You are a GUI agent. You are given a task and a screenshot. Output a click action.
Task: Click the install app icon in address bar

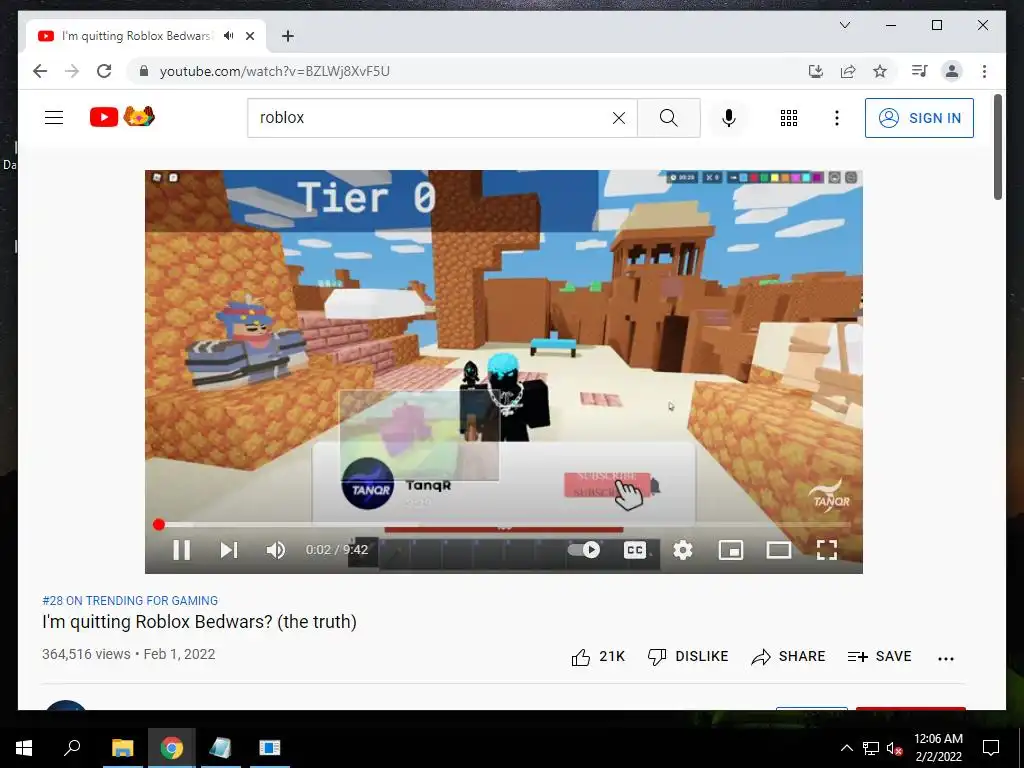[x=816, y=71]
